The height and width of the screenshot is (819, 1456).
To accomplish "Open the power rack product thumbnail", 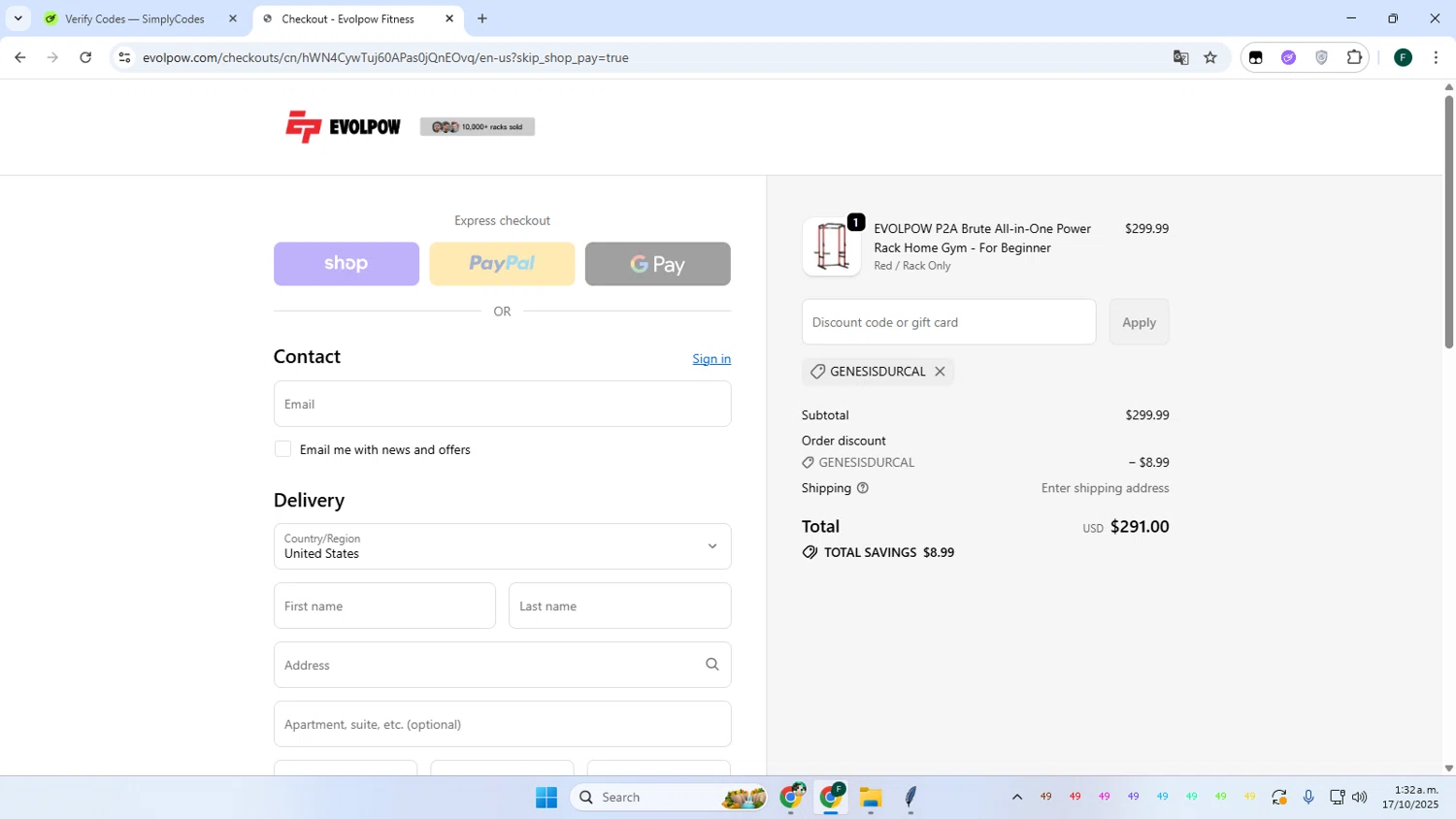I will click(x=832, y=246).
